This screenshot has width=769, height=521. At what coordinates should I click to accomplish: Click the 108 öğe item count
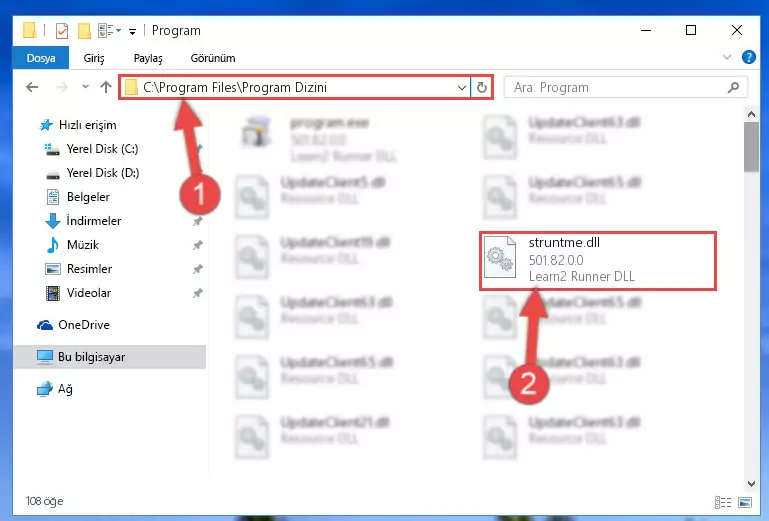[44, 501]
